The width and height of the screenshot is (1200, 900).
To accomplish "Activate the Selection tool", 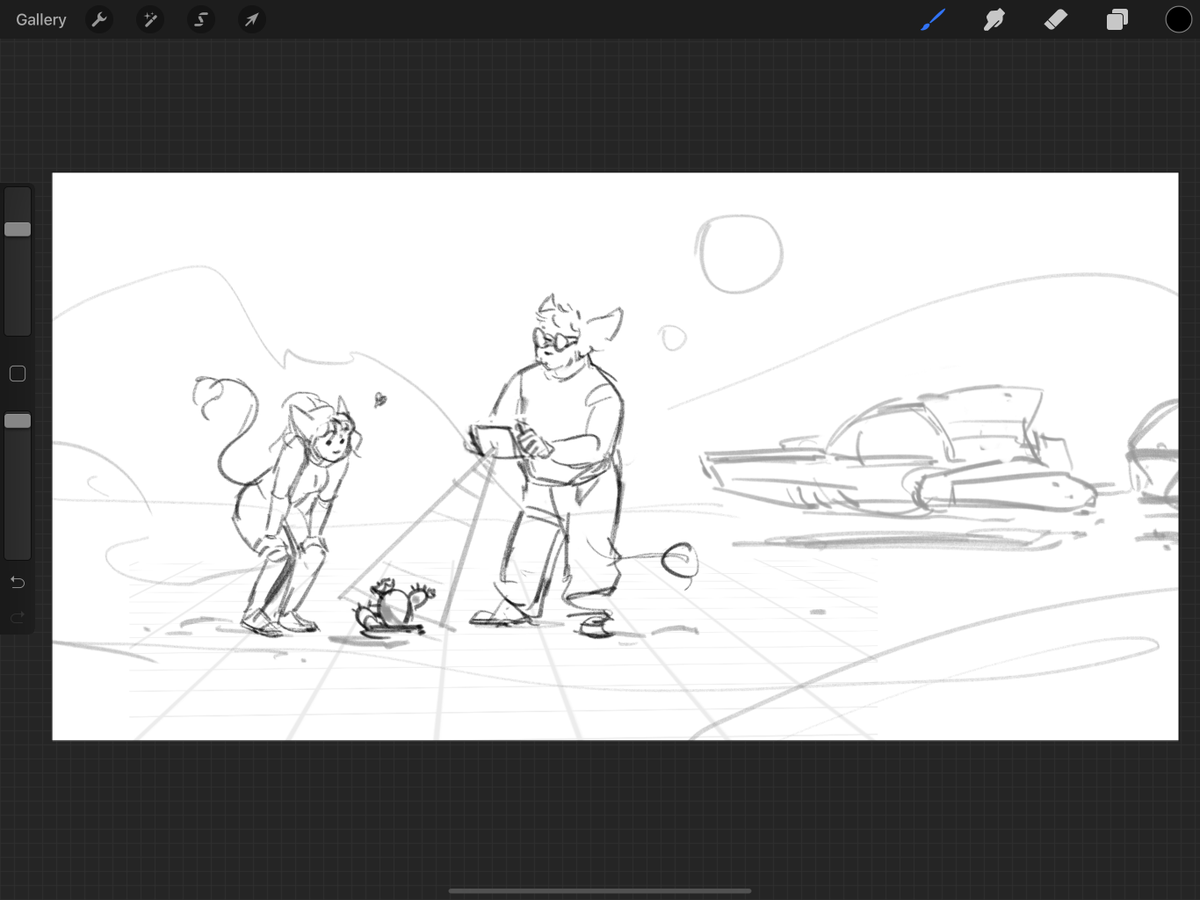I will coord(201,20).
